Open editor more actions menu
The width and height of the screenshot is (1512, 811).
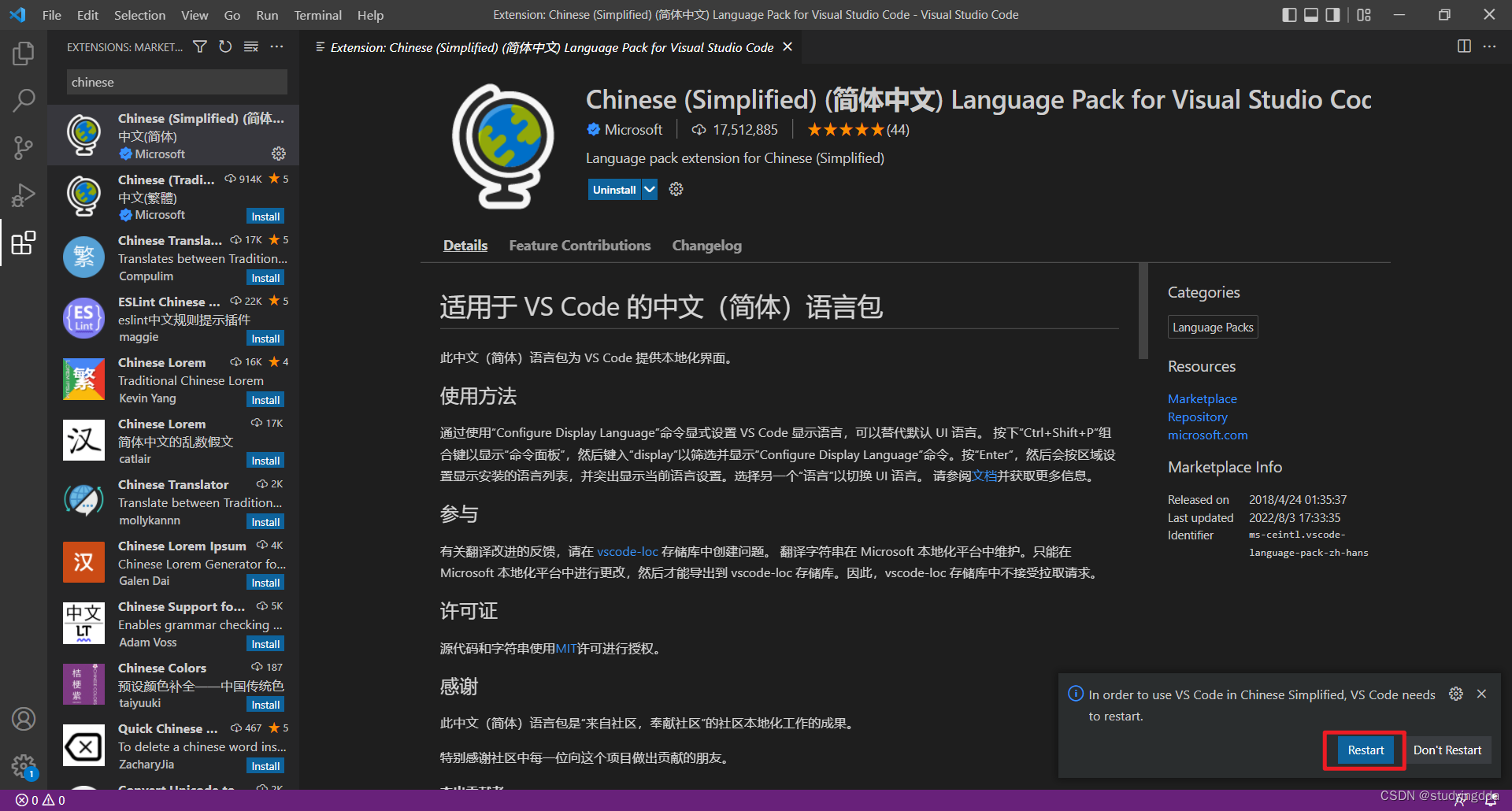tap(1489, 46)
